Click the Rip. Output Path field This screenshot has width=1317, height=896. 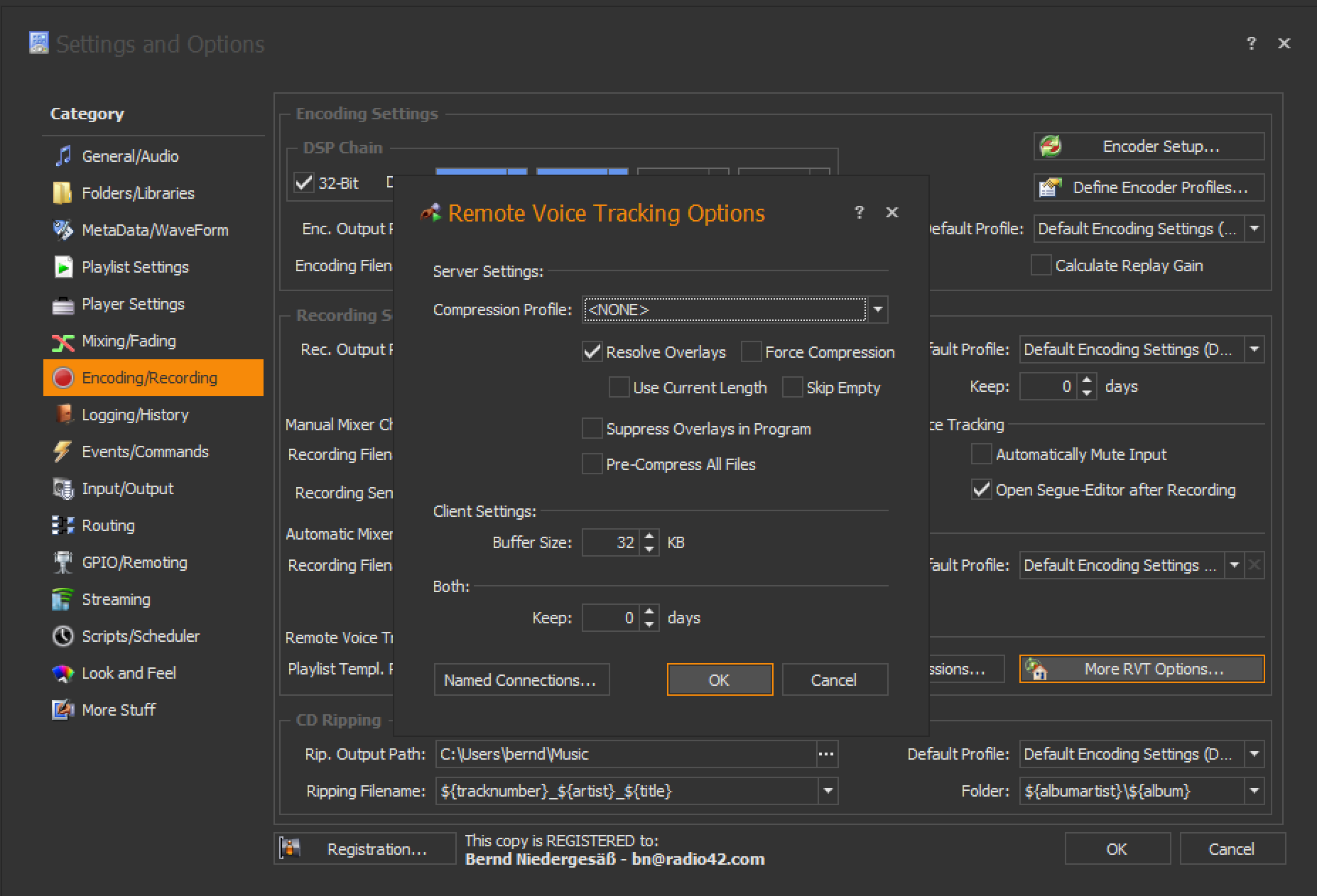625,754
